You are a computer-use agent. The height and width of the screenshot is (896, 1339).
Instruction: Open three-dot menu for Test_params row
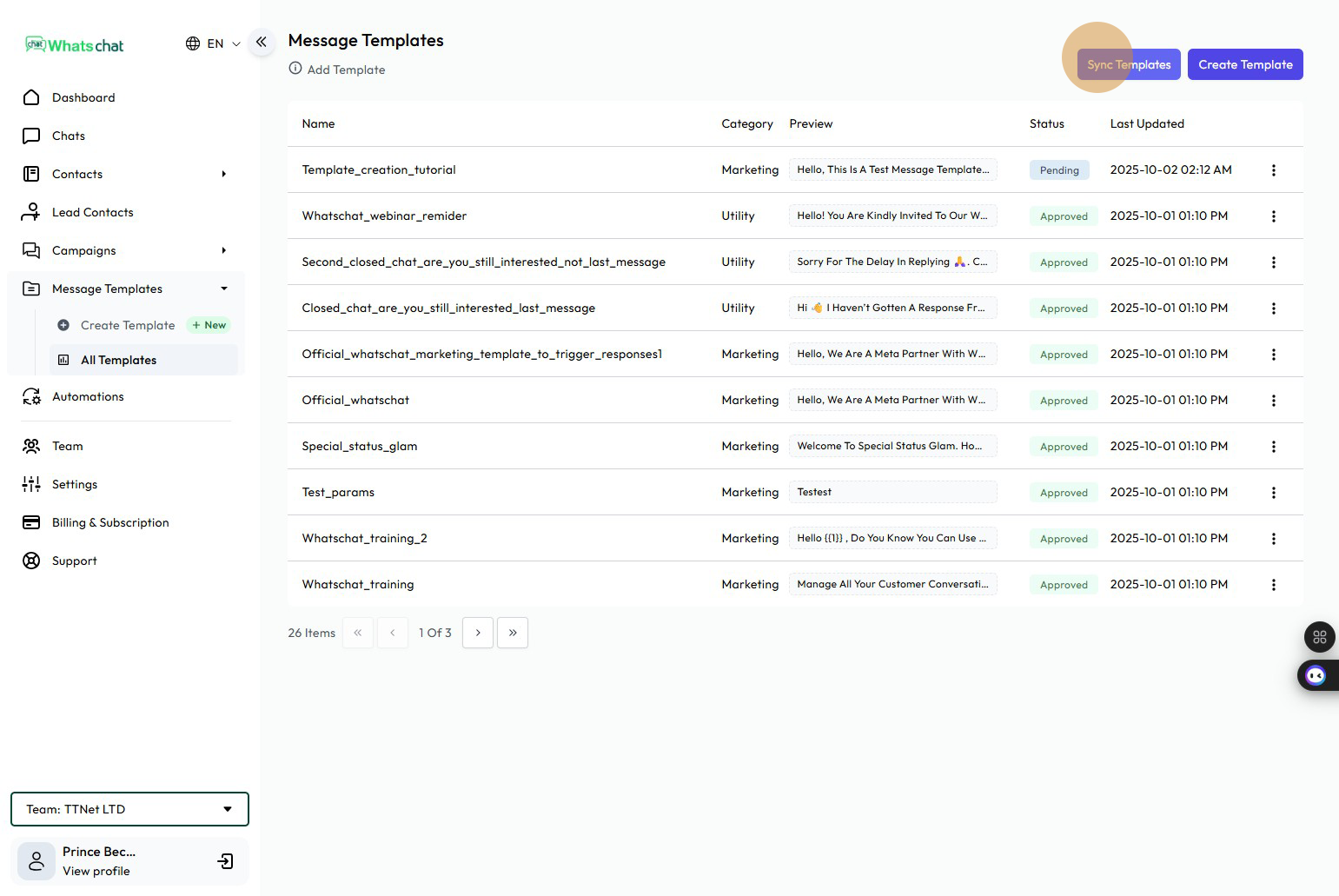(x=1273, y=493)
